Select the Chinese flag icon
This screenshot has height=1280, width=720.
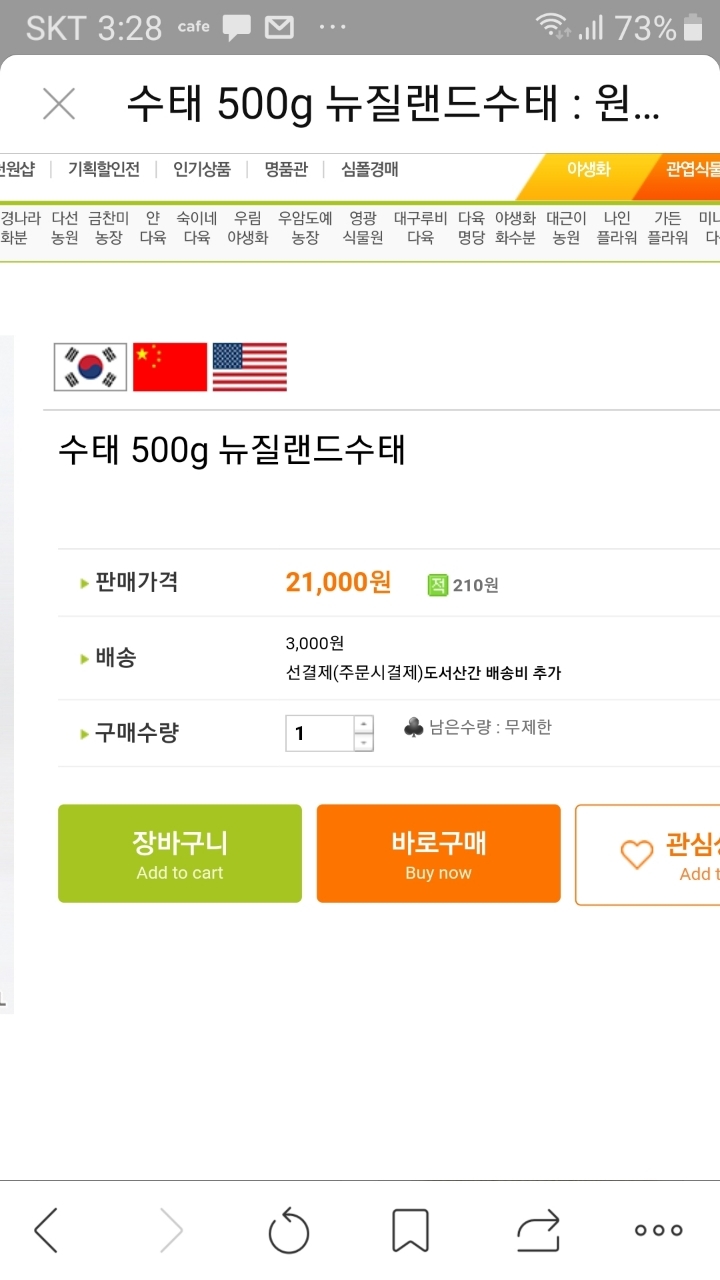click(170, 367)
